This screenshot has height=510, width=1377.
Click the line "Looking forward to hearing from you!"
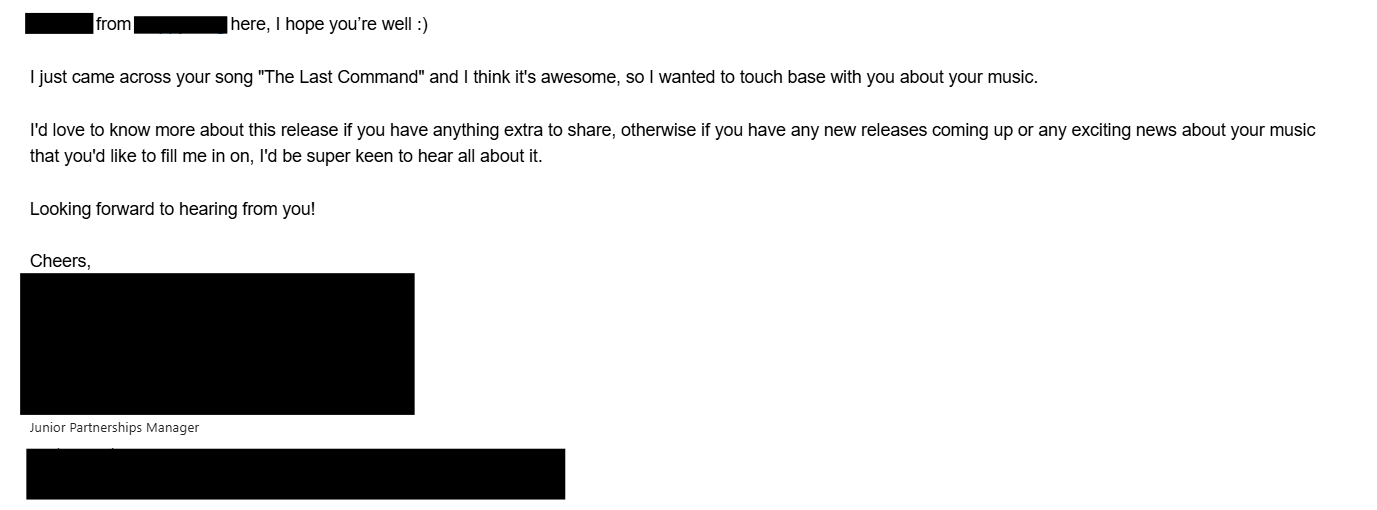click(x=172, y=209)
